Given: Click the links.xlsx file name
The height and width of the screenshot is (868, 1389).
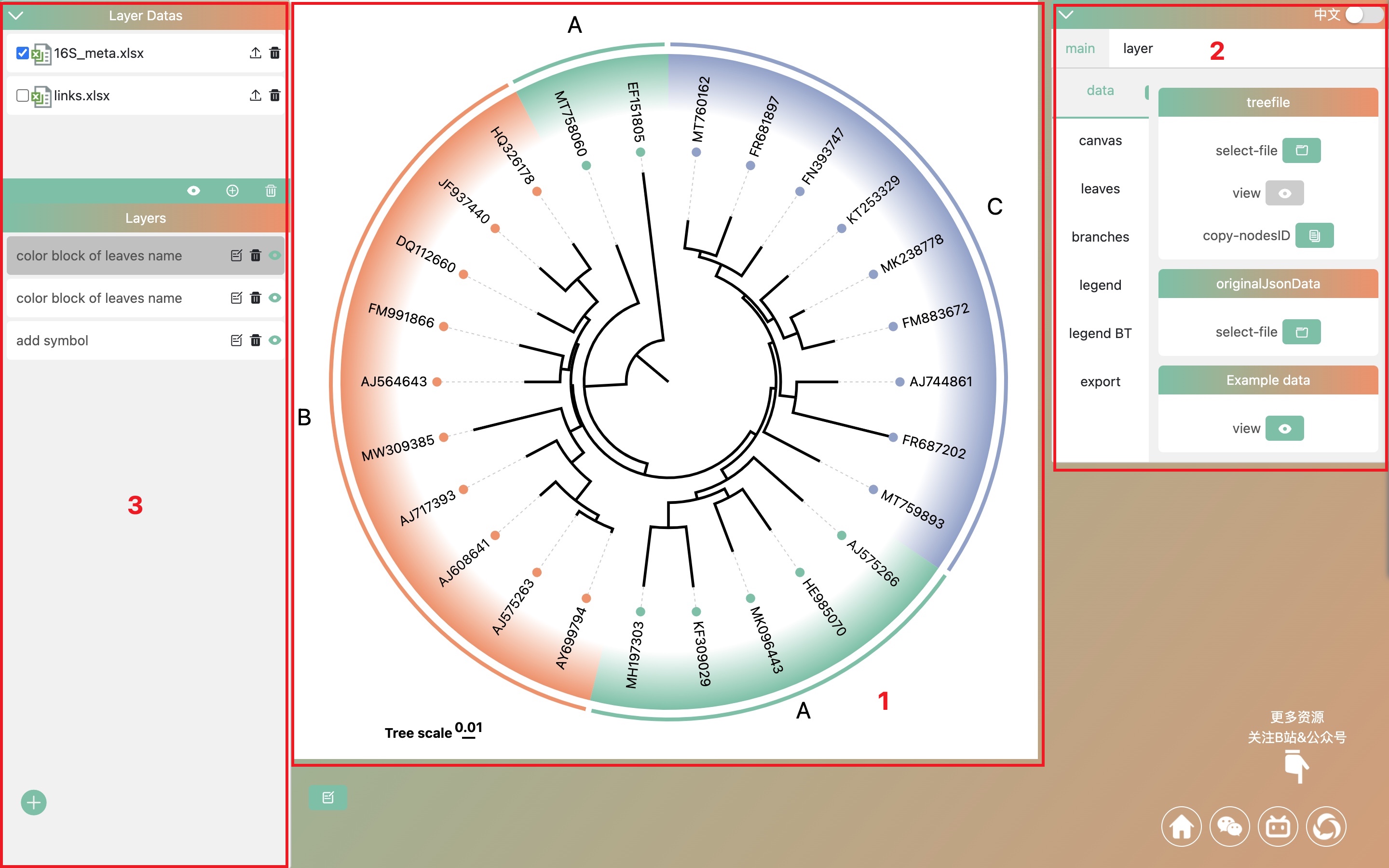Looking at the screenshot, I should (82, 96).
